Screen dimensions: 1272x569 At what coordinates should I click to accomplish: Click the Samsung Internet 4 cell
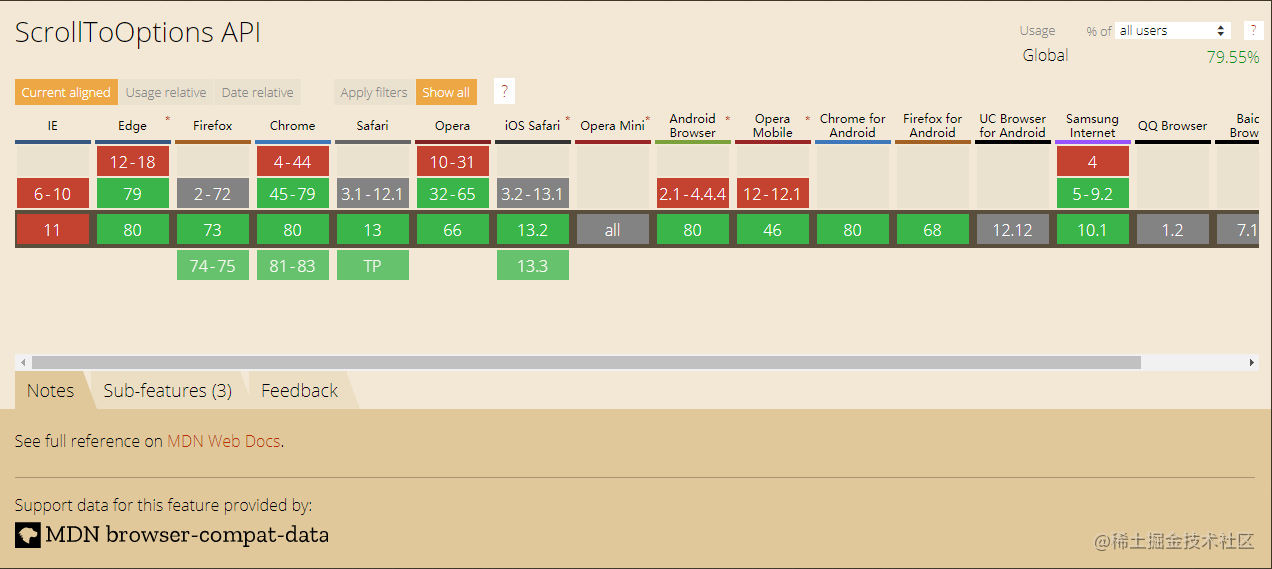[1093, 161]
